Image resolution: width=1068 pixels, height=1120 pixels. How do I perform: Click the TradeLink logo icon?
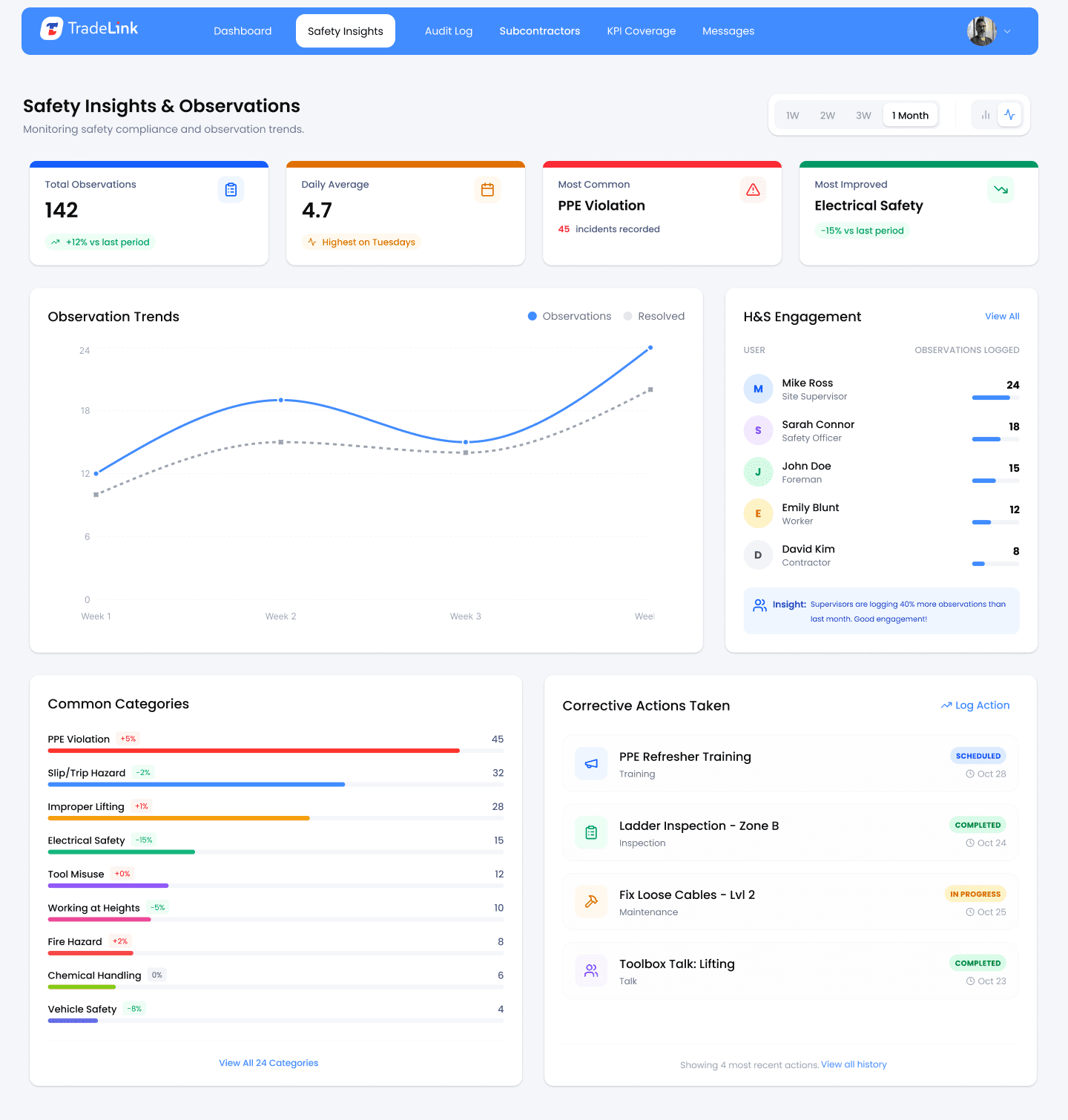point(51,29)
